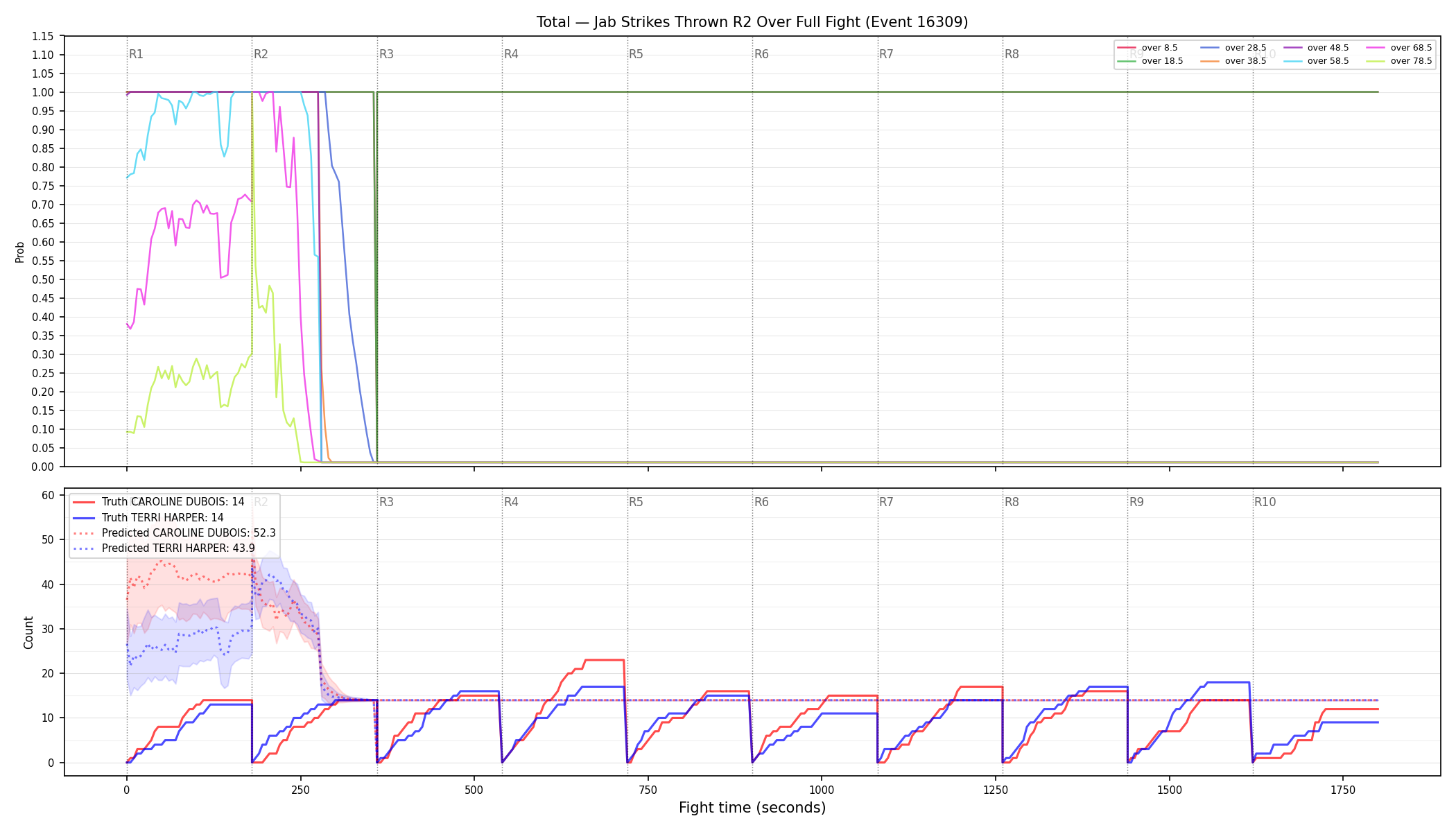Click the R5 label in the bottom chart

click(x=636, y=502)
